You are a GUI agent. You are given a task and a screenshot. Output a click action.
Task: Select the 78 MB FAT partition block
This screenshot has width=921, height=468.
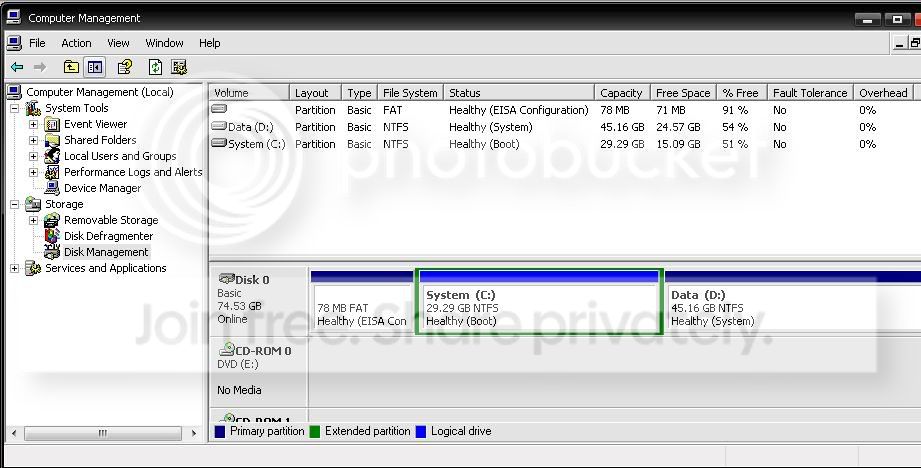pyautogui.click(x=362, y=301)
